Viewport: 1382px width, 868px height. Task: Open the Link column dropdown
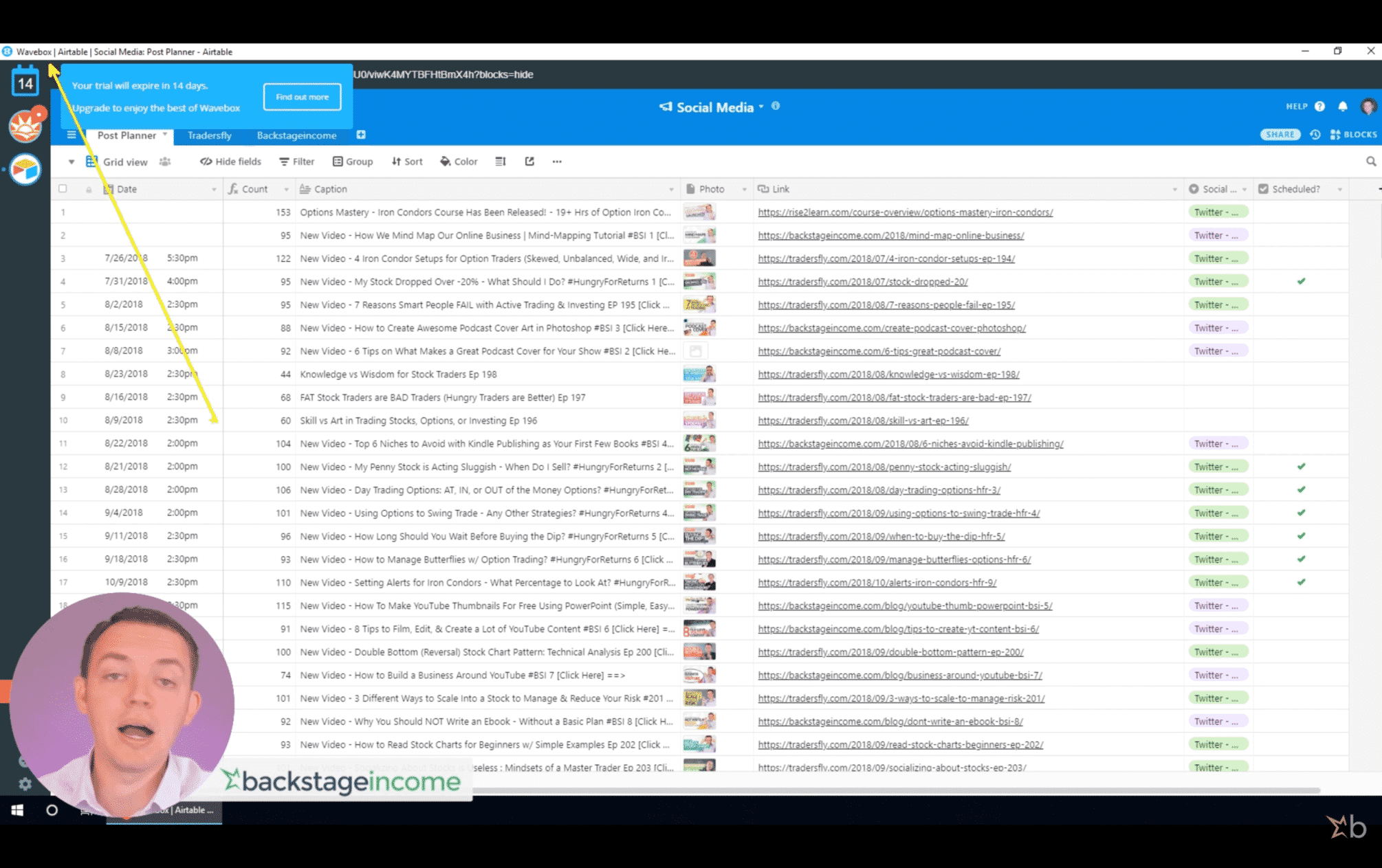coord(1174,190)
